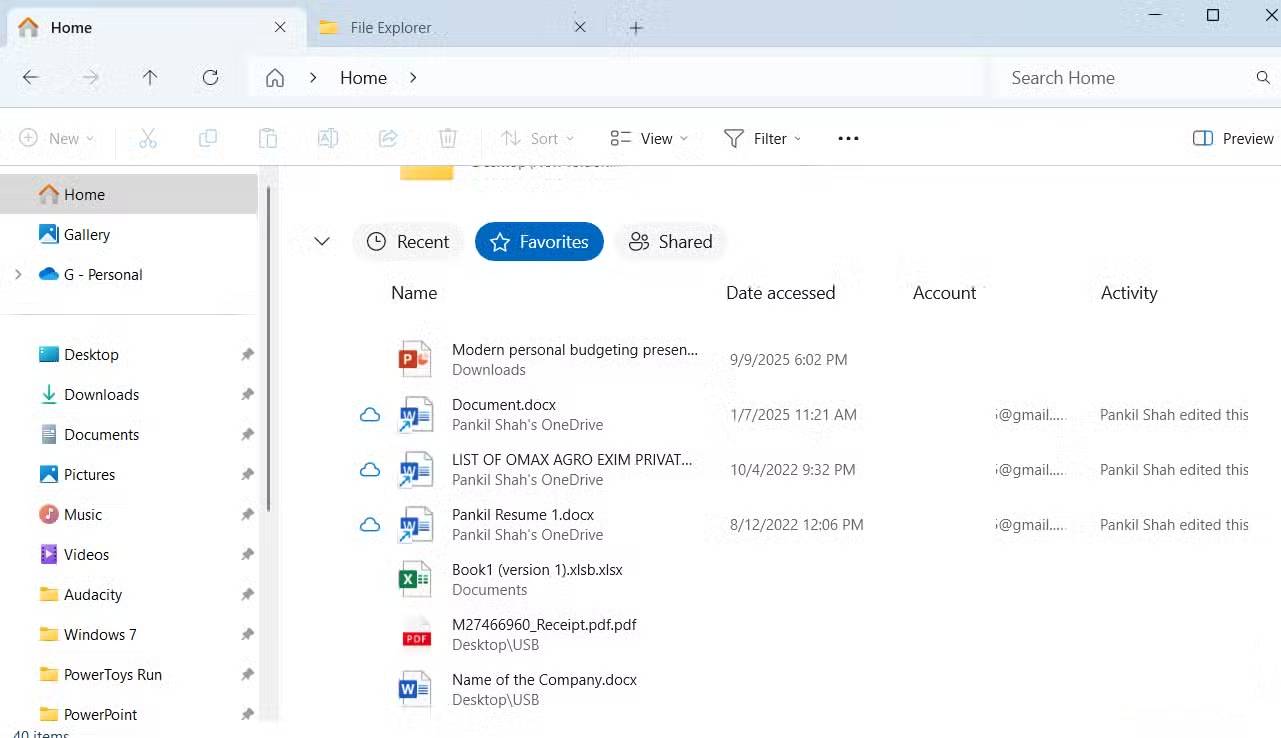Click the Up directory arrow icon
This screenshot has width=1281, height=738.
coord(150,78)
